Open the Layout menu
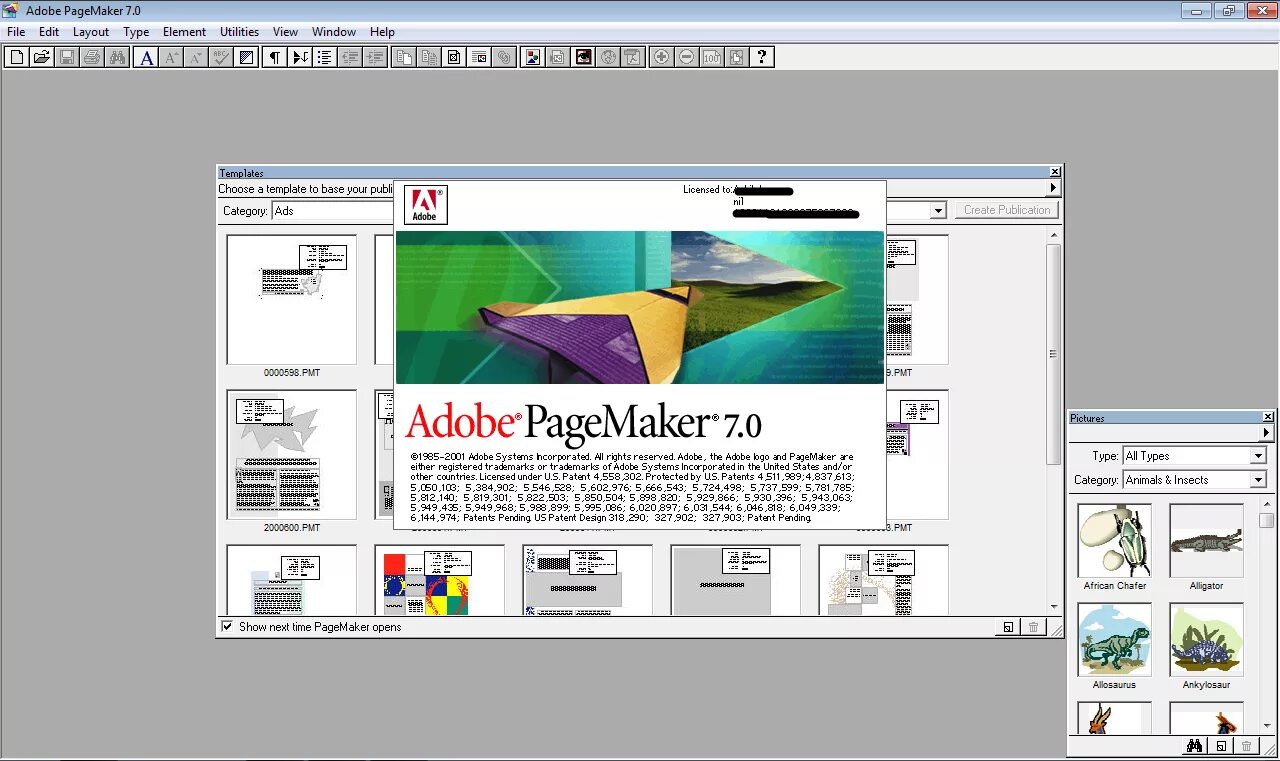 click(x=90, y=31)
